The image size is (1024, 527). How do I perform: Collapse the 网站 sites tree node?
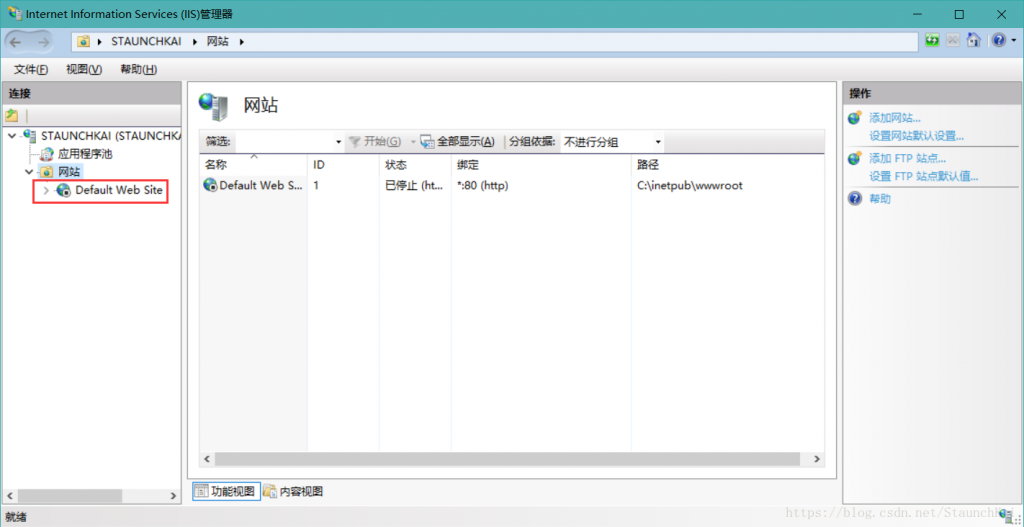tap(29, 172)
